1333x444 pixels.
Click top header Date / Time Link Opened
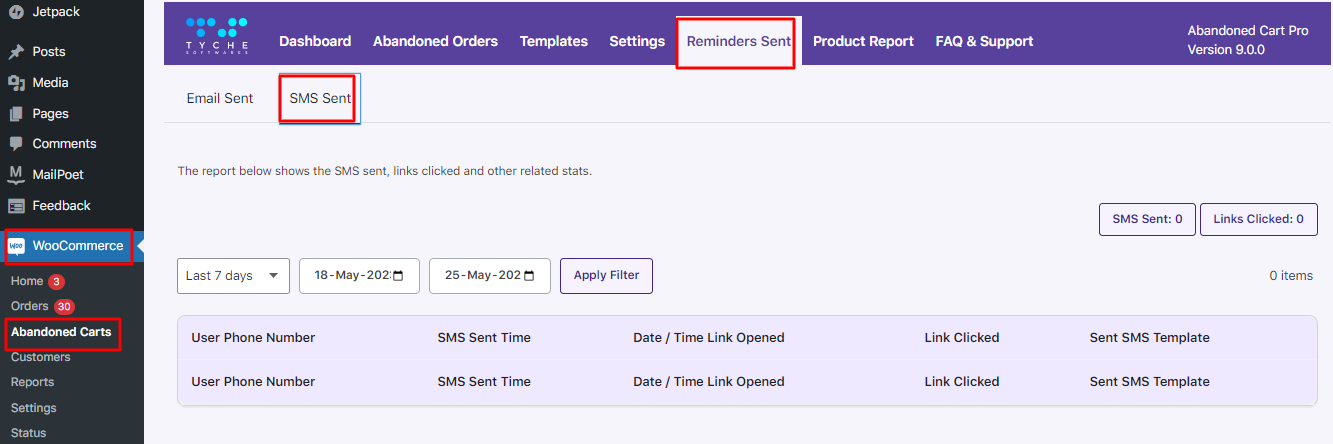pyautogui.click(x=709, y=337)
